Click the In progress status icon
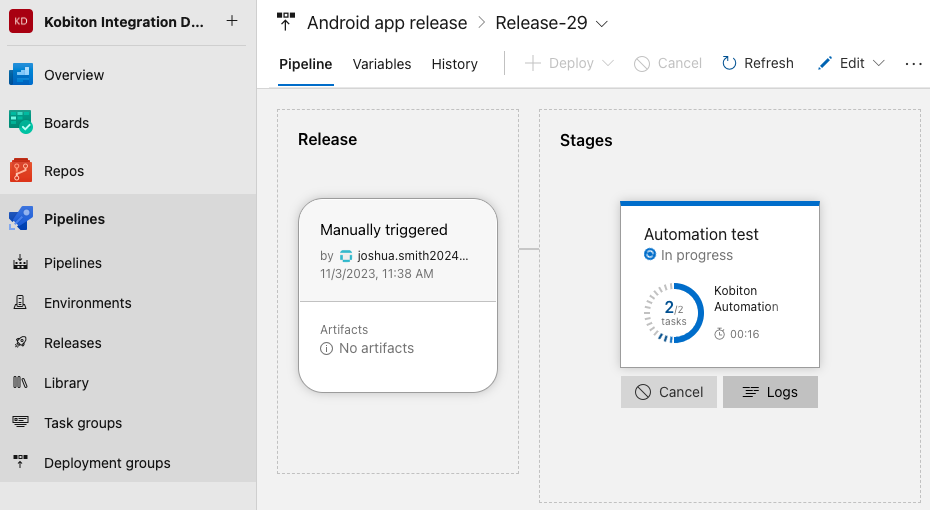Screen dimensions: 930x510 (x=650, y=254)
